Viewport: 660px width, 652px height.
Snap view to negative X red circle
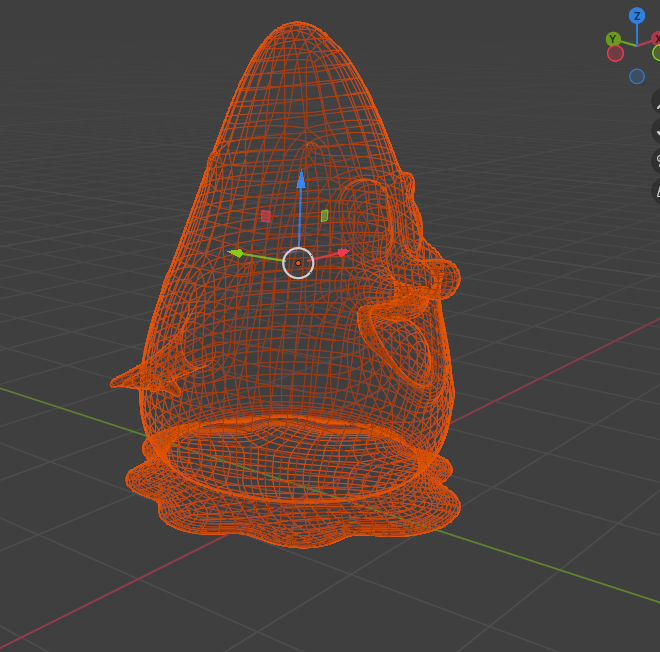(x=615, y=53)
